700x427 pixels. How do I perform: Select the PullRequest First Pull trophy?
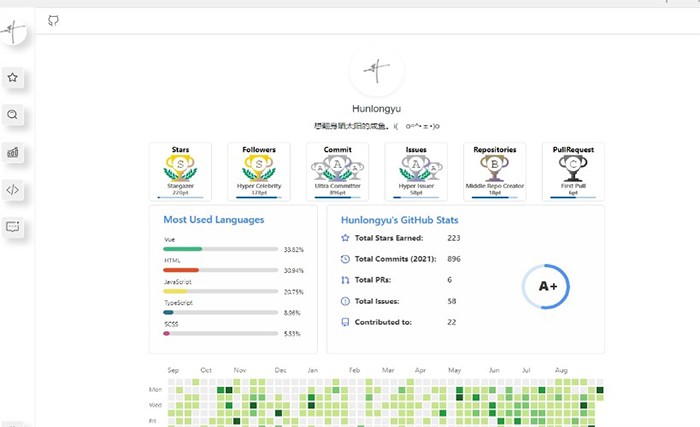pos(573,172)
